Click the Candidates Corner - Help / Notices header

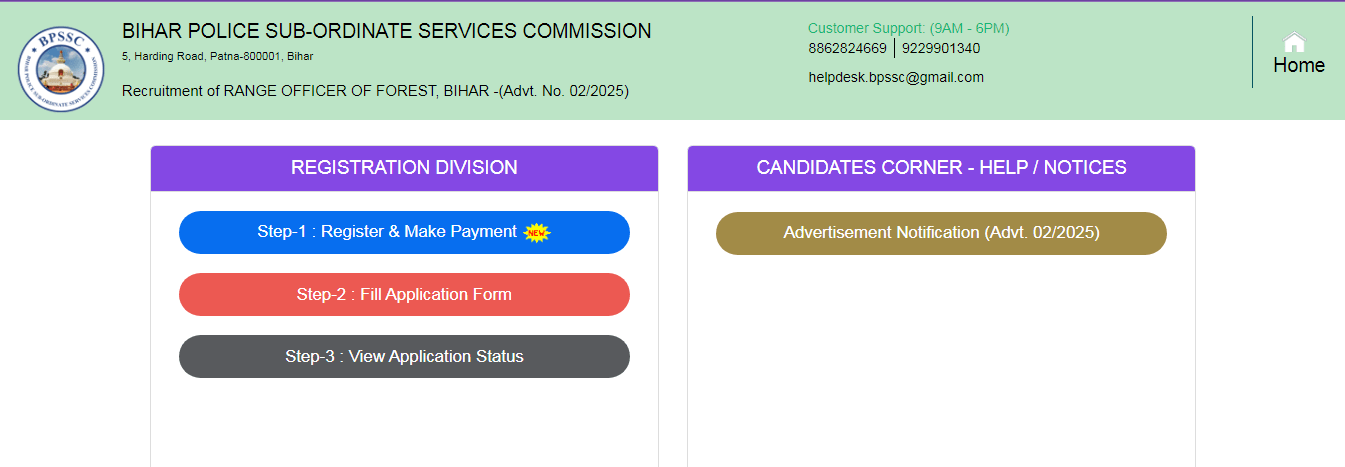pos(941,168)
